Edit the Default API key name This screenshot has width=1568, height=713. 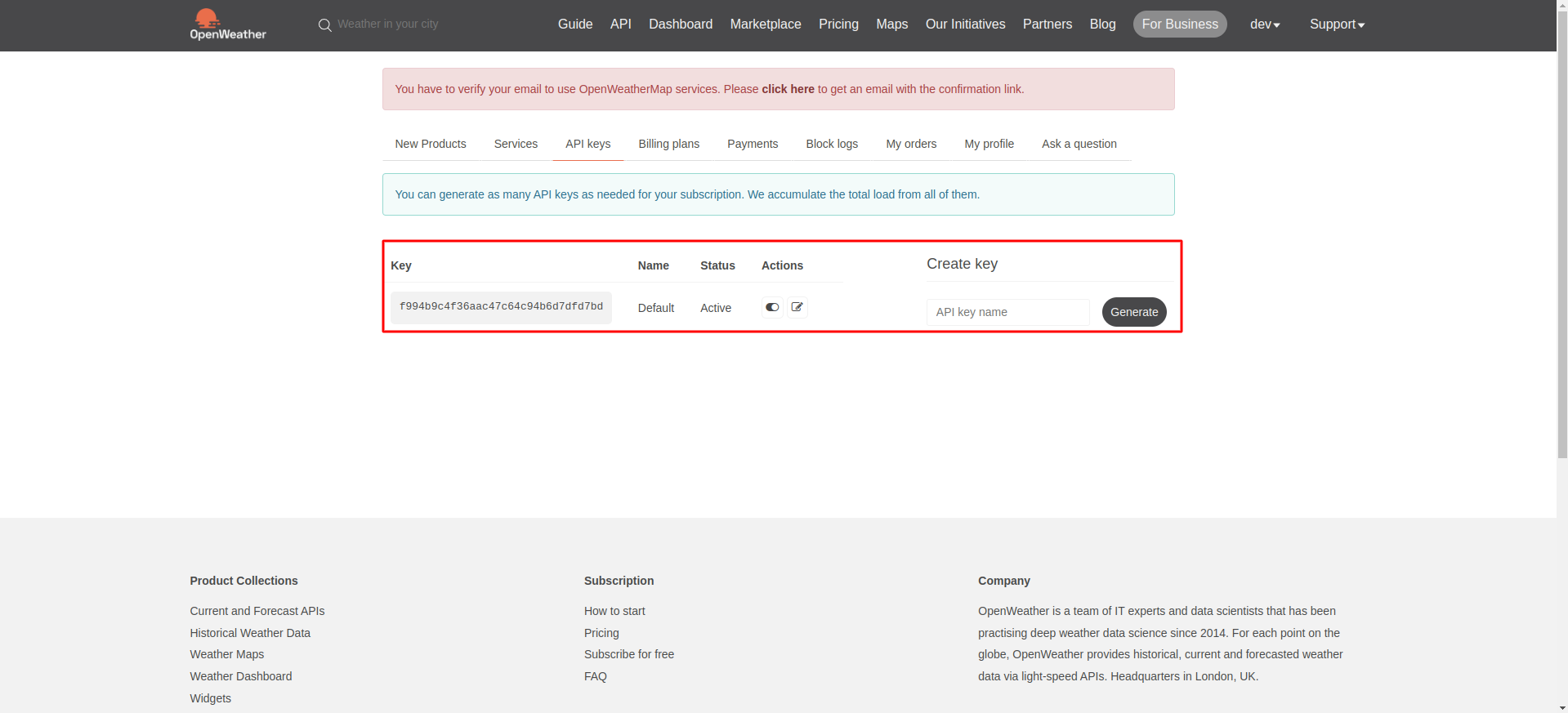pyautogui.click(x=797, y=307)
